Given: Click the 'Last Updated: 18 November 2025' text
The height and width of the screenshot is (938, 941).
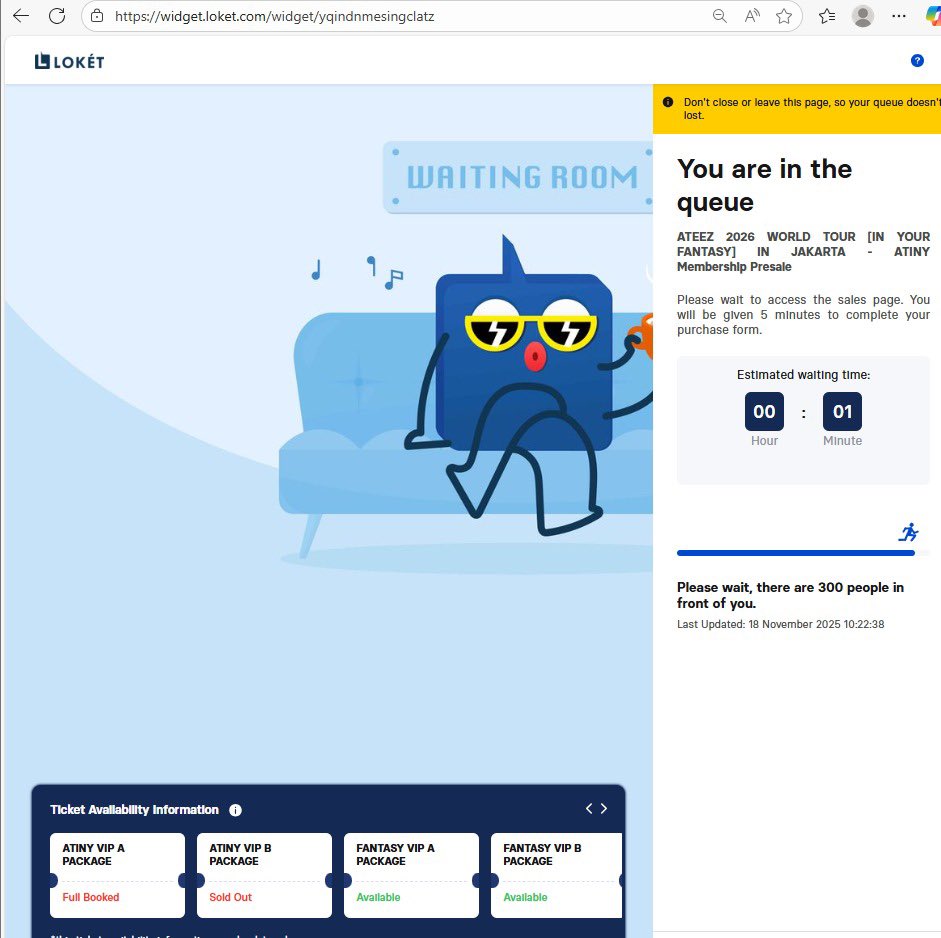Looking at the screenshot, I should click(780, 624).
